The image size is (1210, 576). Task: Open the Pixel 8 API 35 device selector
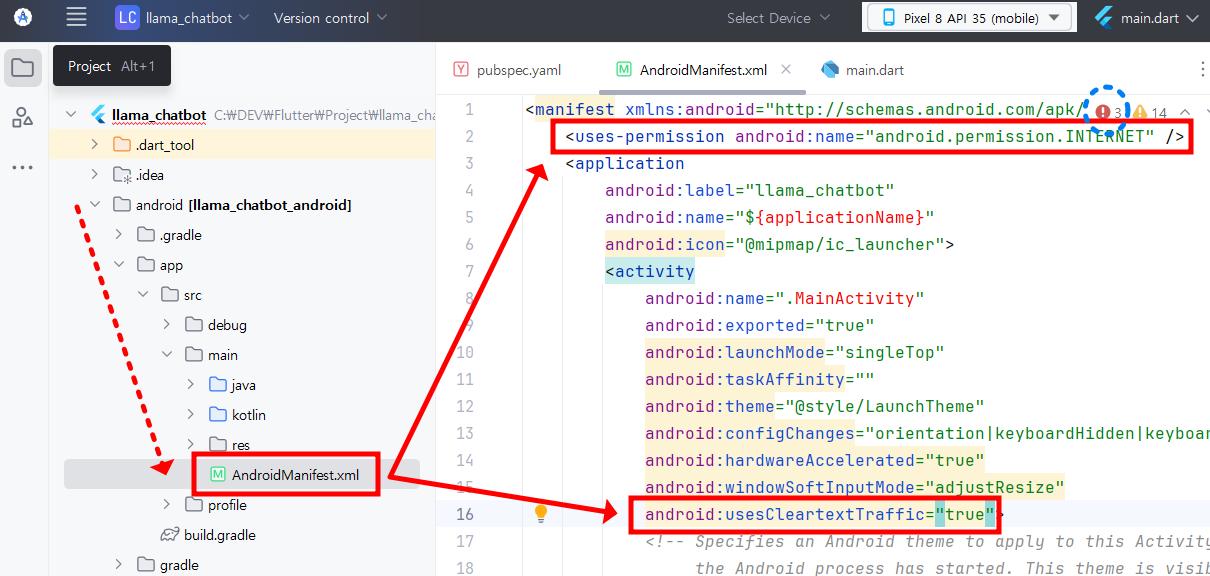coord(969,18)
